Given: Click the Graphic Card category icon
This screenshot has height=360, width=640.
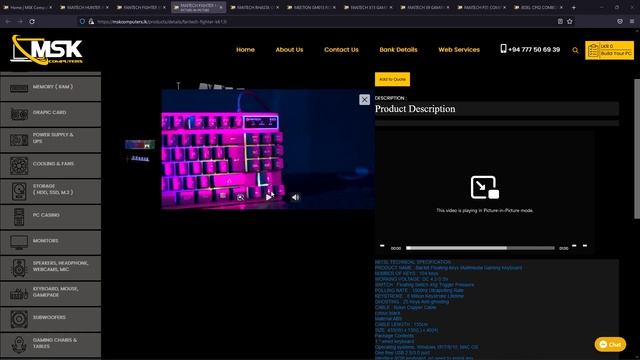Looking at the screenshot, I should (x=19, y=114).
